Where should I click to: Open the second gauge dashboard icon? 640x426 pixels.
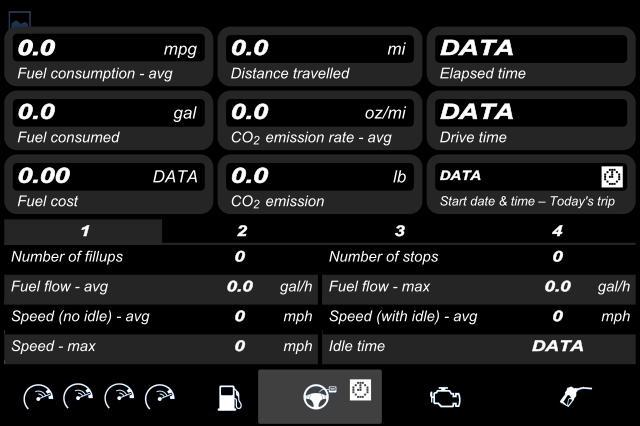[78, 397]
